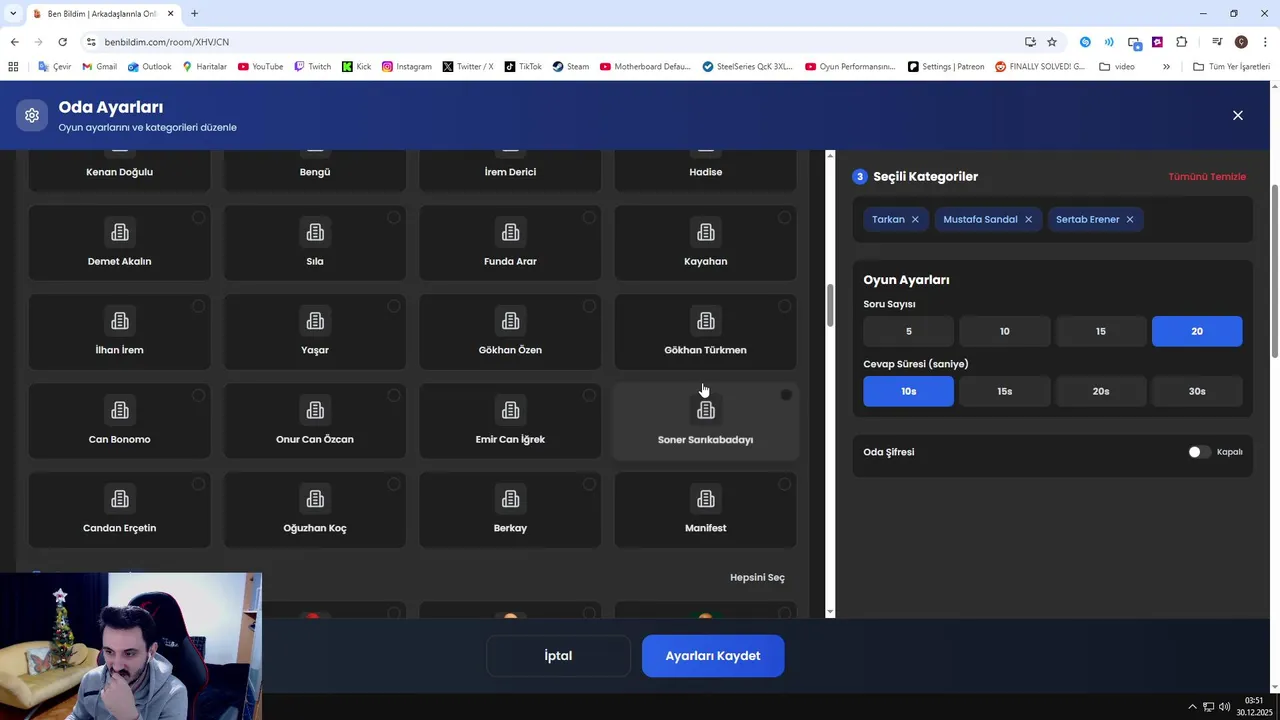Select the Gökhan Özen category icon
The height and width of the screenshot is (720, 1280).
coord(510,321)
